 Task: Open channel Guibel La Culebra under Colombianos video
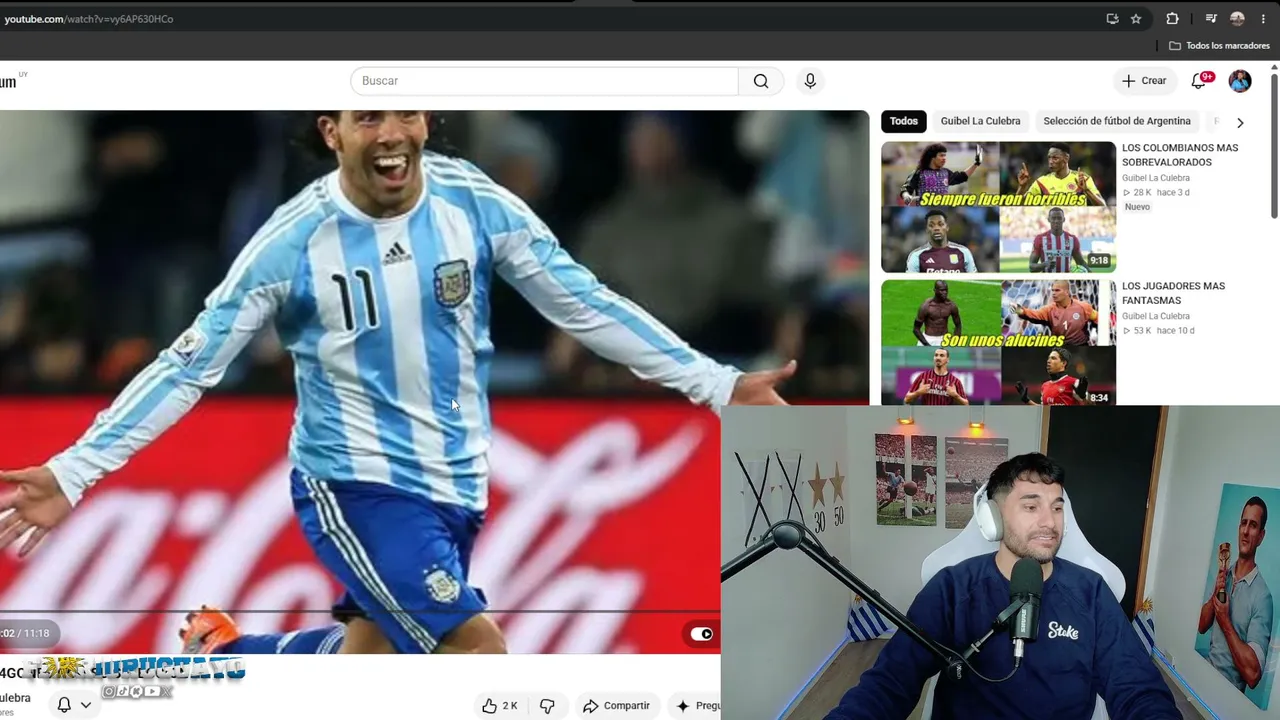(1156, 178)
